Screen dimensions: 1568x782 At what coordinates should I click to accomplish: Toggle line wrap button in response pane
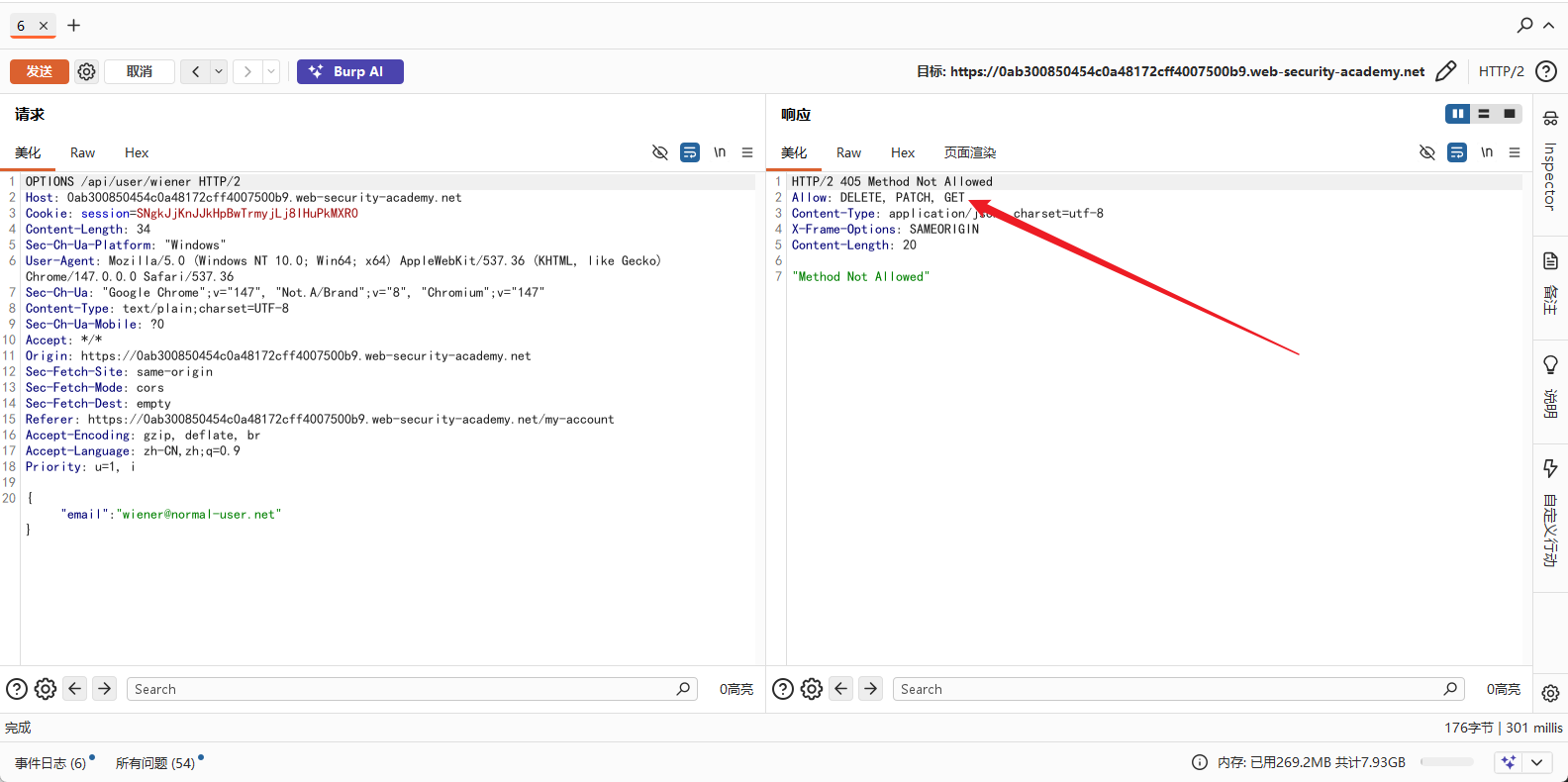click(1457, 152)
